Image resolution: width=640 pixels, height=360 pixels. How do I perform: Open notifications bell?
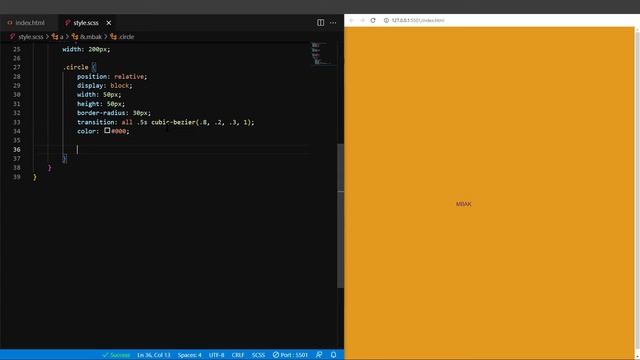click(333, 355)
